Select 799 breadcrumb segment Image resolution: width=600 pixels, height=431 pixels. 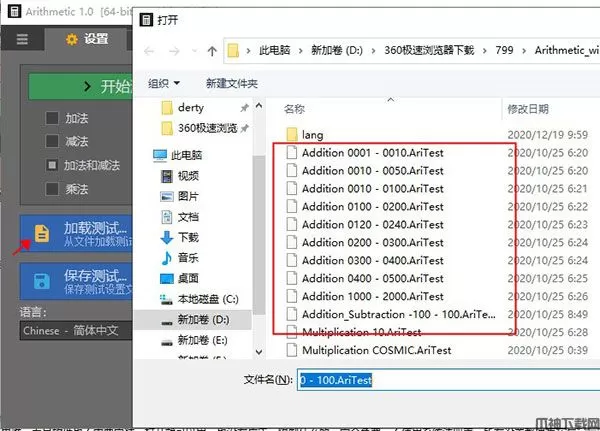coord(504,50)
